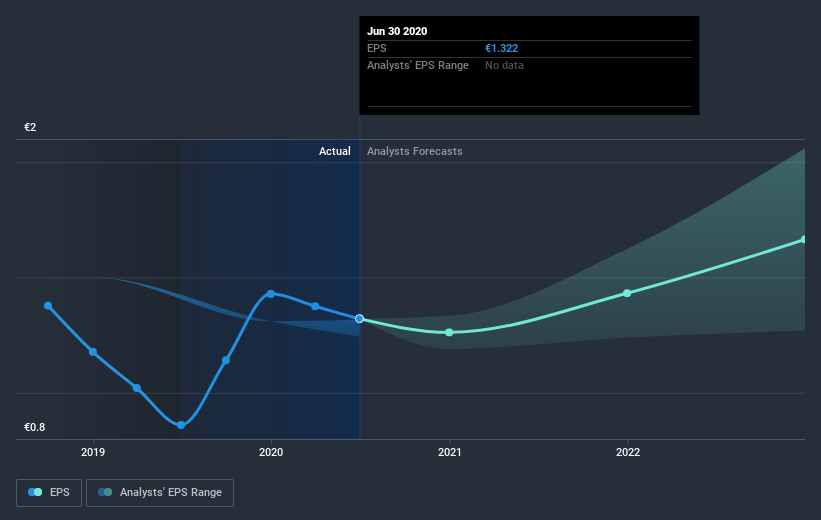The width and height of the screenshot is (821, 520).
Task: Toggle the EPS legend button
Action: [49, 493]
